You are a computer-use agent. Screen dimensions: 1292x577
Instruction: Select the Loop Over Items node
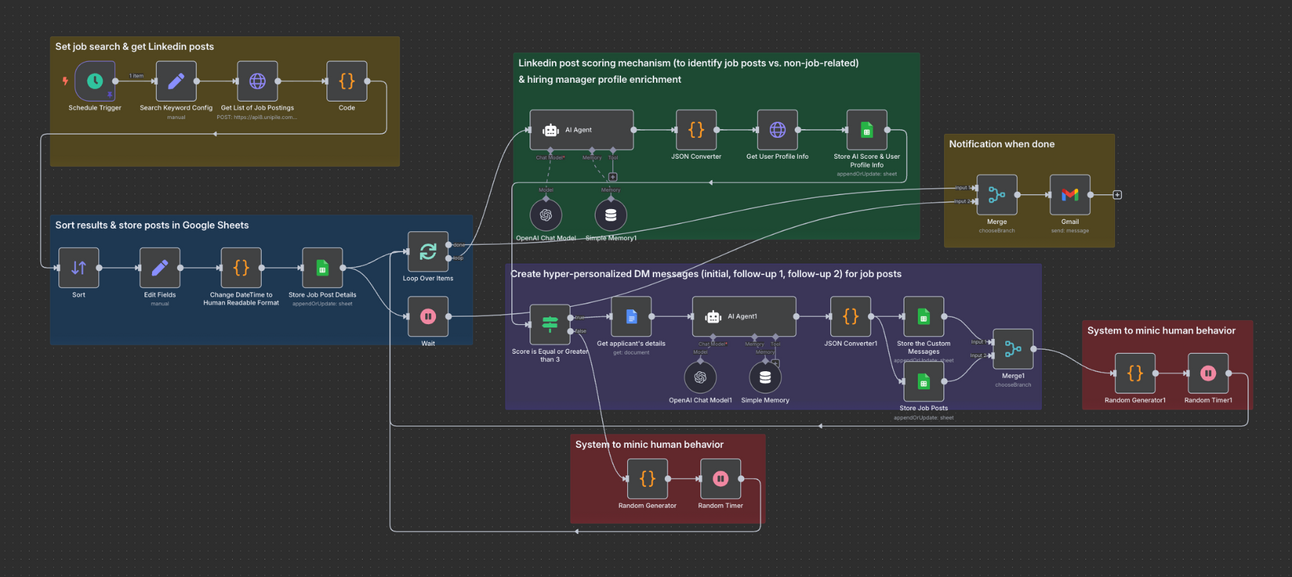pos(428,252)
